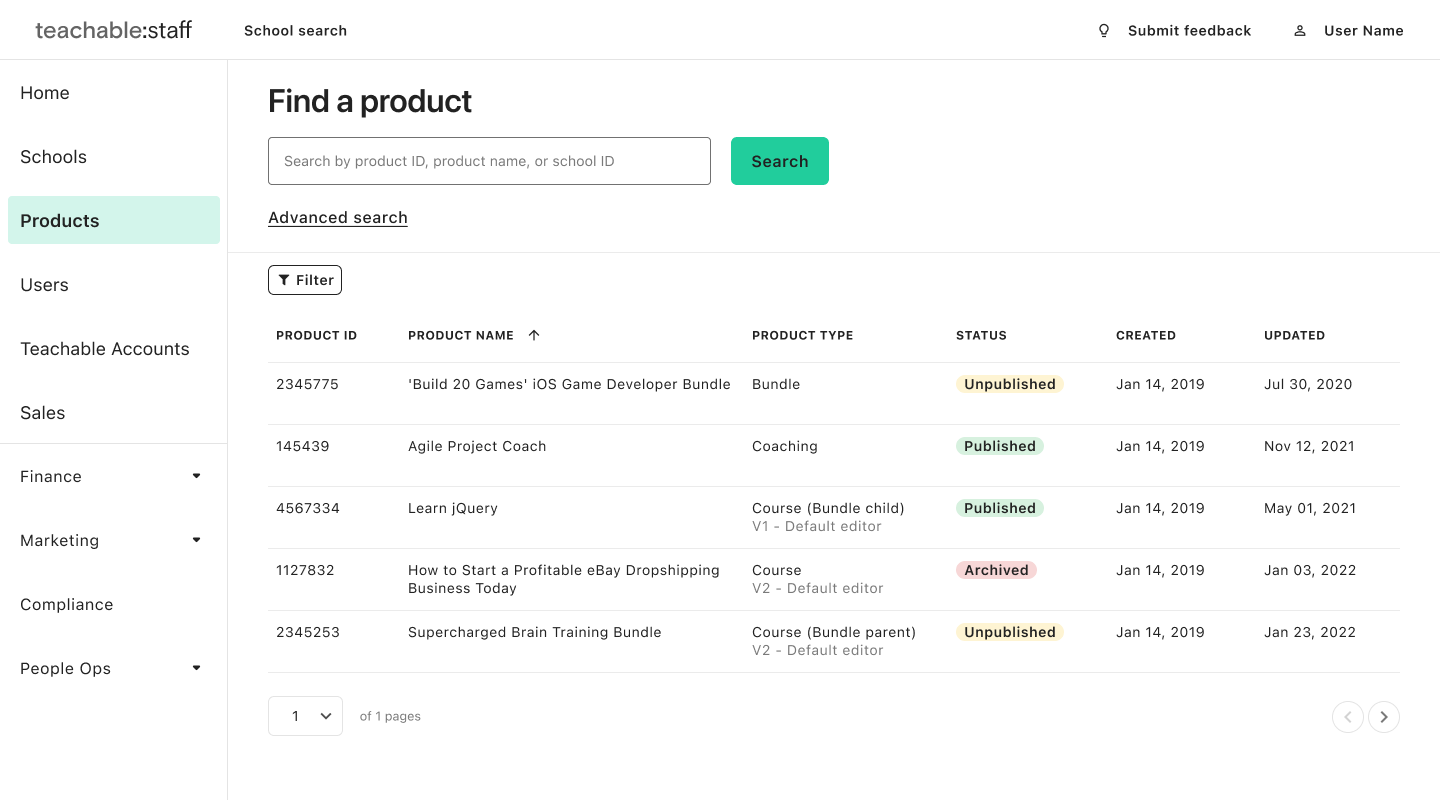Click the user profile icon
Image resolution: width=1440 pixels, height=800 pixels.
coord(1300,31)
